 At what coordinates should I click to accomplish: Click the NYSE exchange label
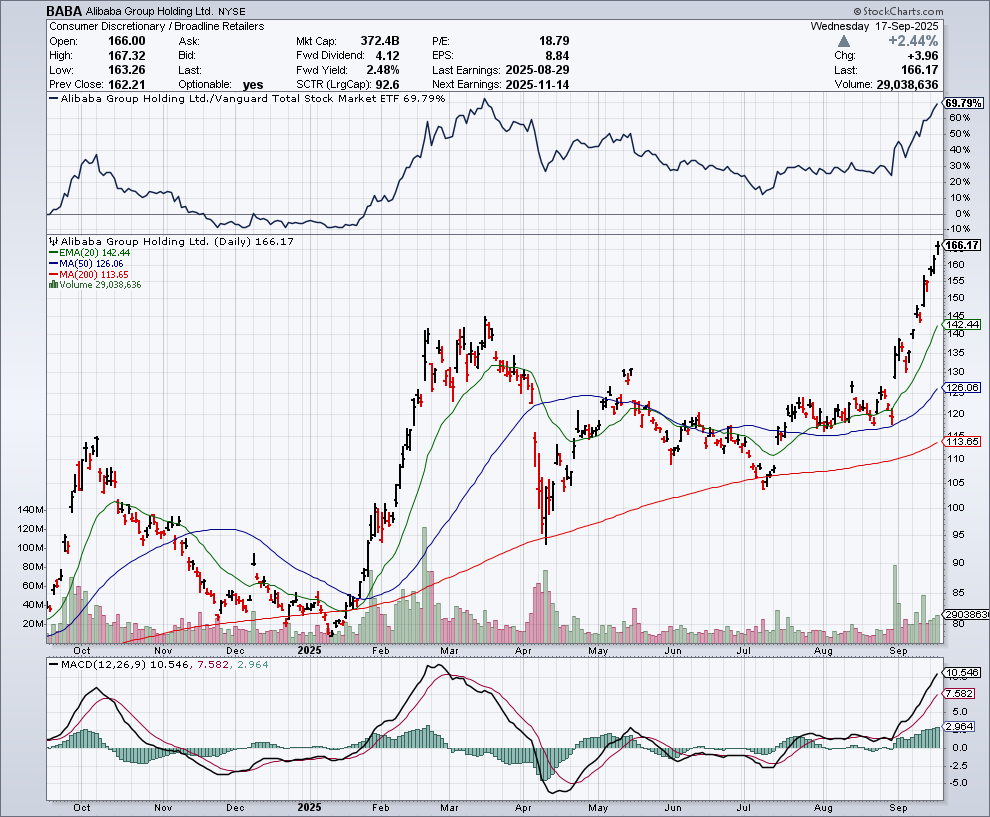pyautogui.click(x=232, y=12)
